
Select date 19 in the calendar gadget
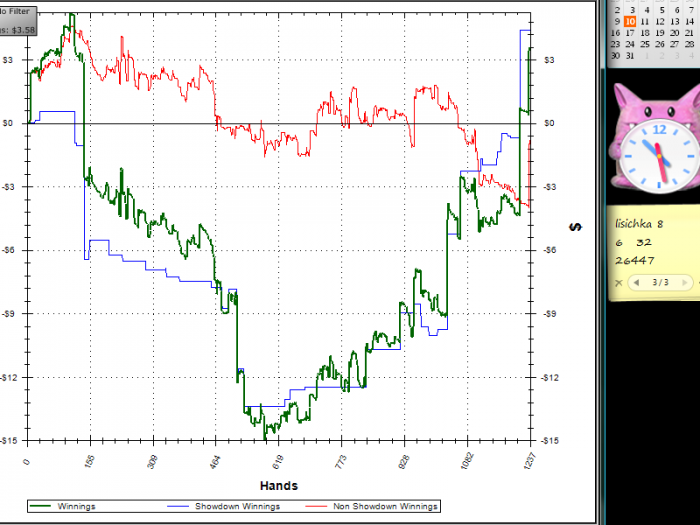pos(660,33)
